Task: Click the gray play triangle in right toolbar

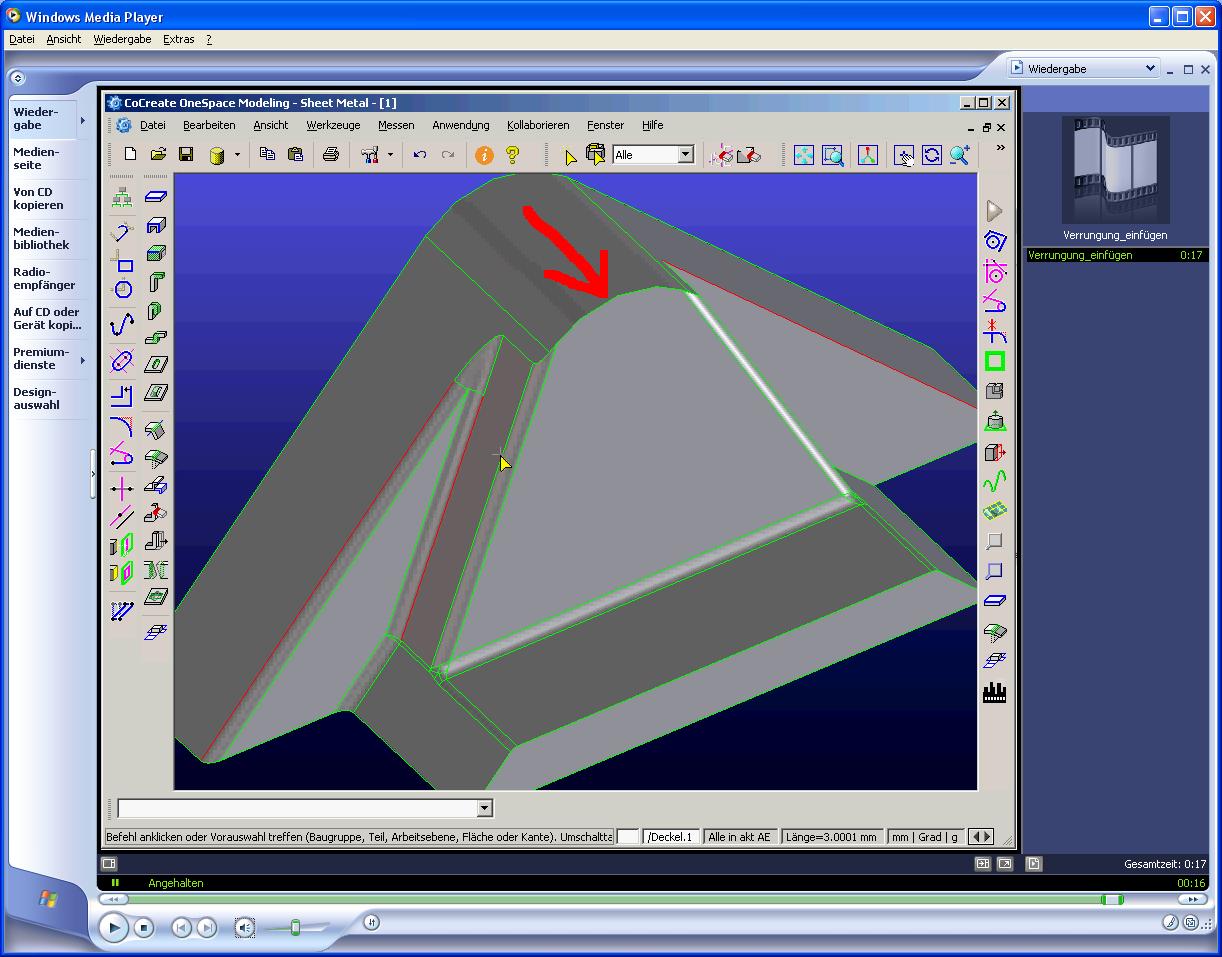Action: point(994,211)
